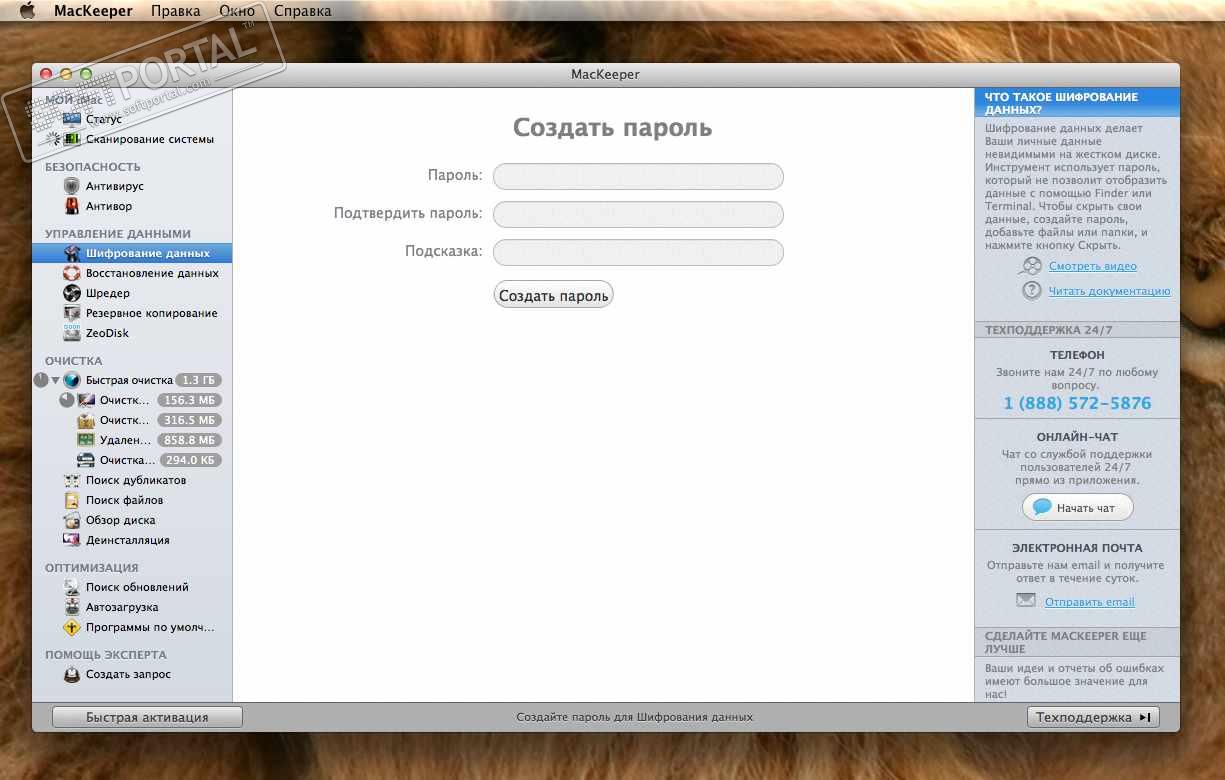Click the Подсказка input field
Viewport: 1225px width, 780px height.
pos(638,252)
